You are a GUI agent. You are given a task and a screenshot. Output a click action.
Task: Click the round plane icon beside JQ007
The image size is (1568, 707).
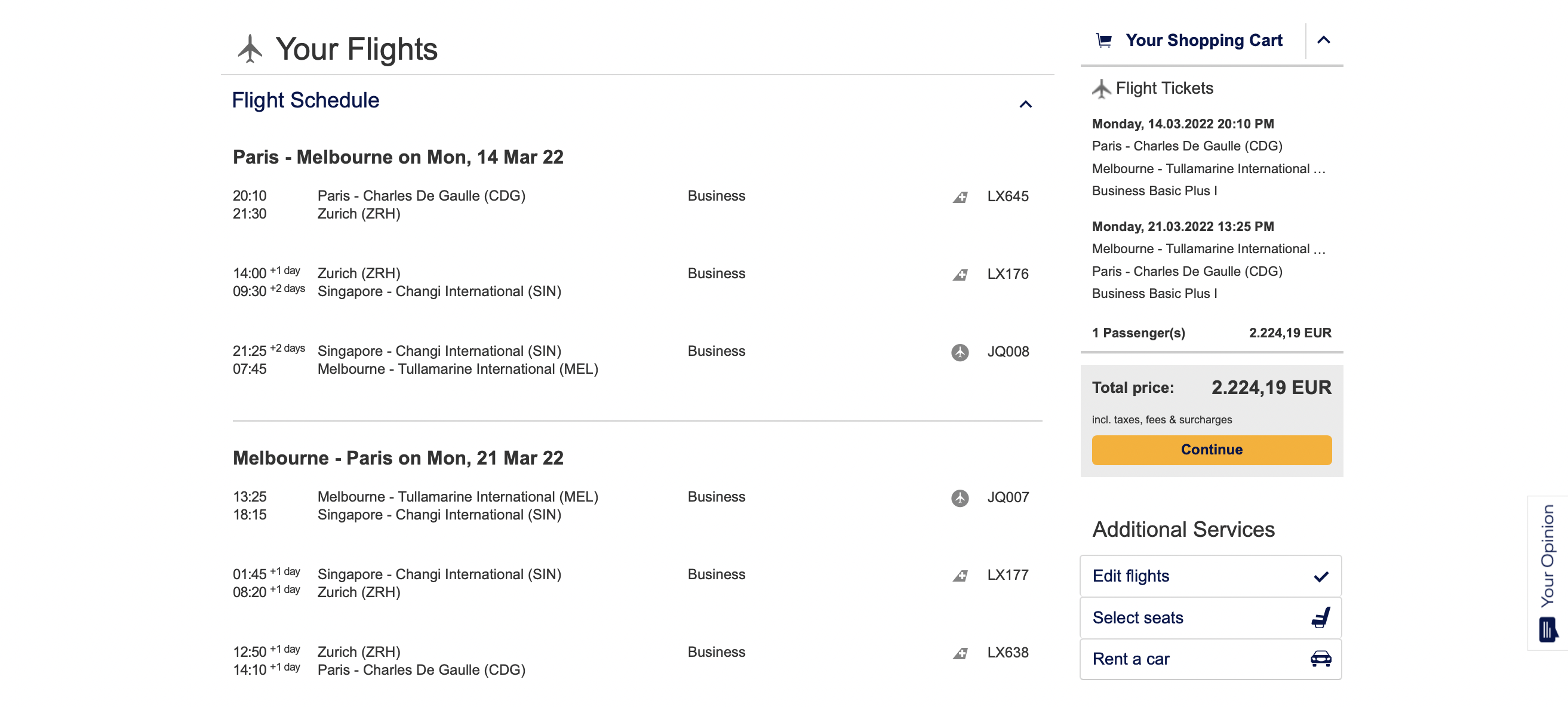pos(960,497)
